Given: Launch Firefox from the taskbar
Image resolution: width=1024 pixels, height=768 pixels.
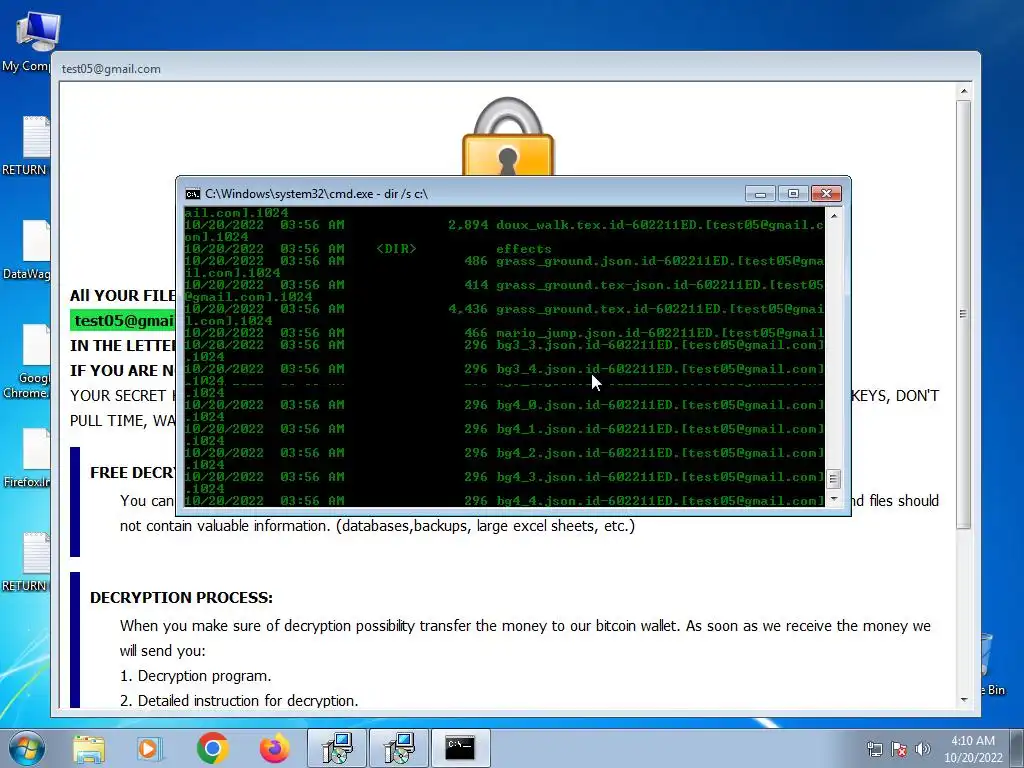Looking at the screenshot, I should [274, 748].
